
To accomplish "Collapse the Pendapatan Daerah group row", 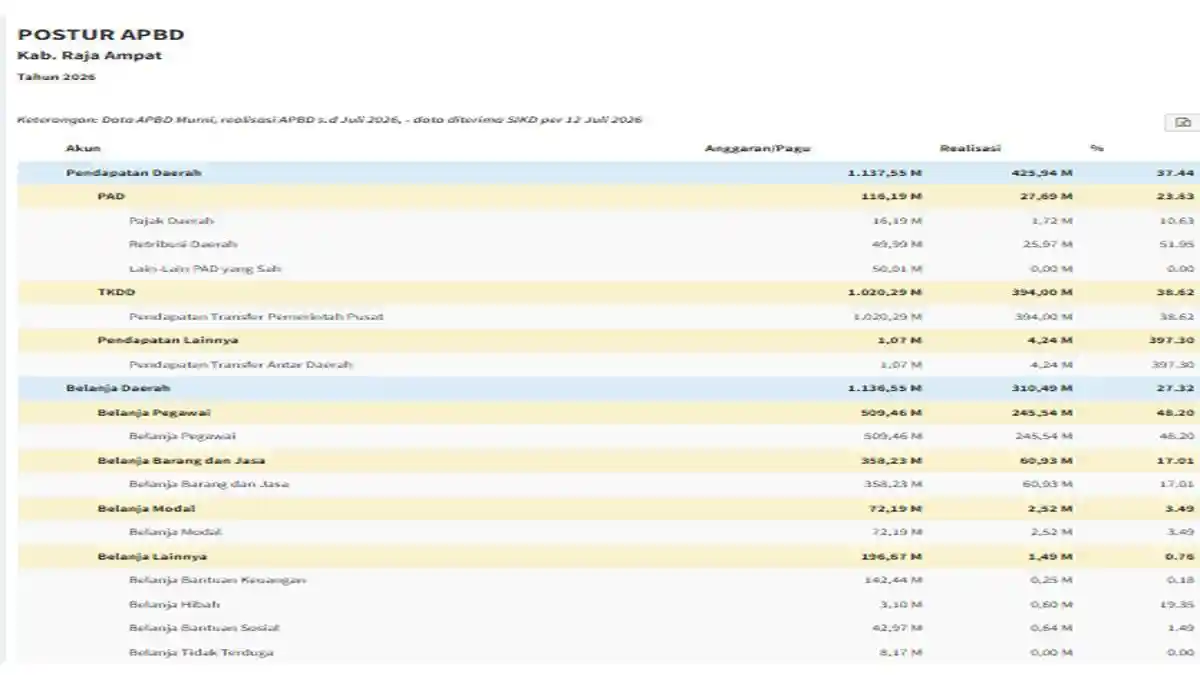I will click(x=609, y=173).
